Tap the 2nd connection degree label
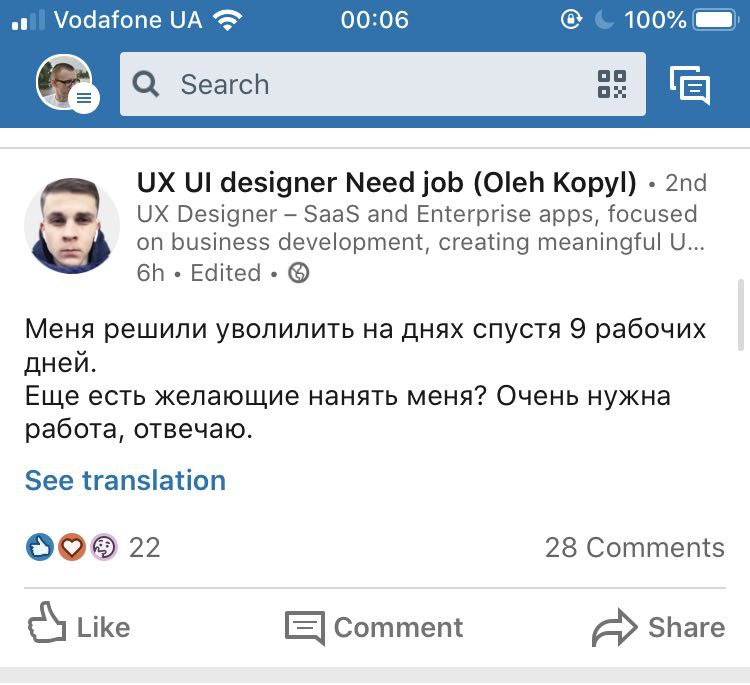The image size is (750, 685). [x=686, y=183]
